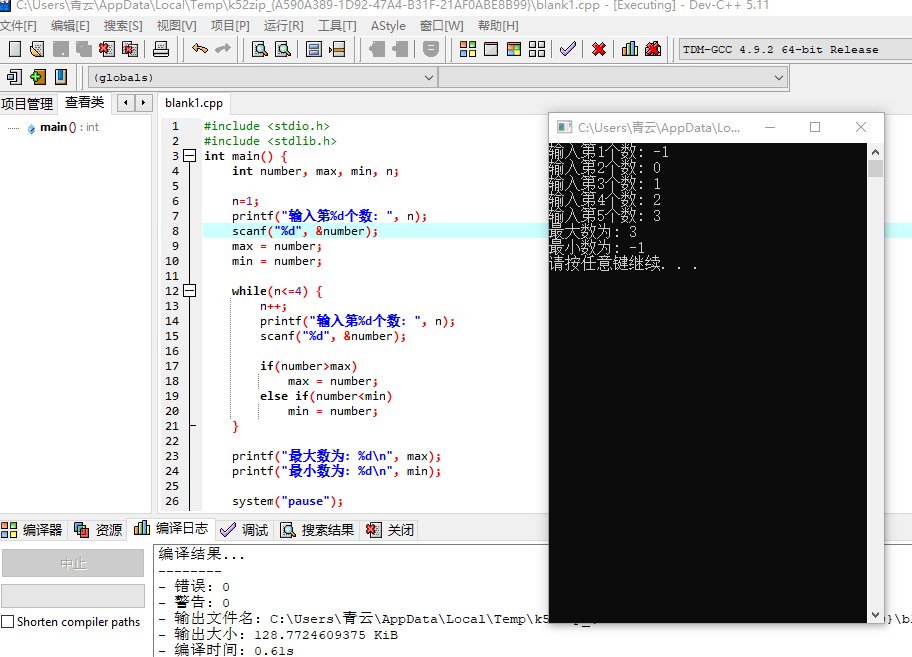Click the red X Stop Execution icon
Image resolution: width=912 pixels, height=657 pixels.
[599, 49]
